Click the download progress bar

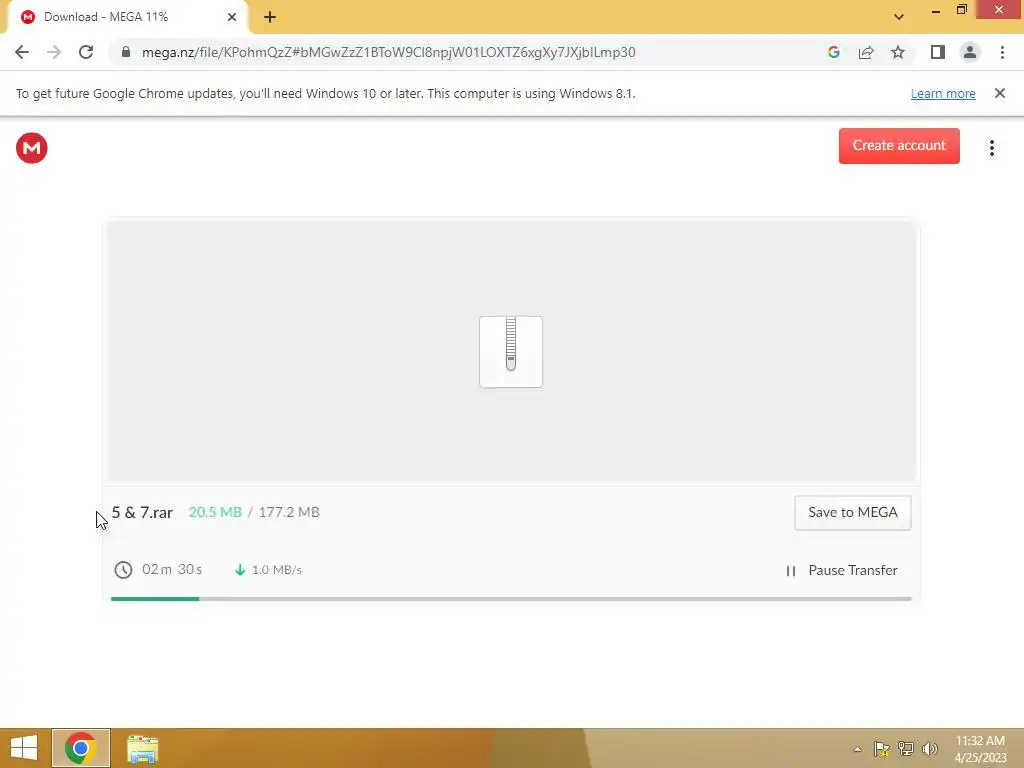(x=511, y=598)
